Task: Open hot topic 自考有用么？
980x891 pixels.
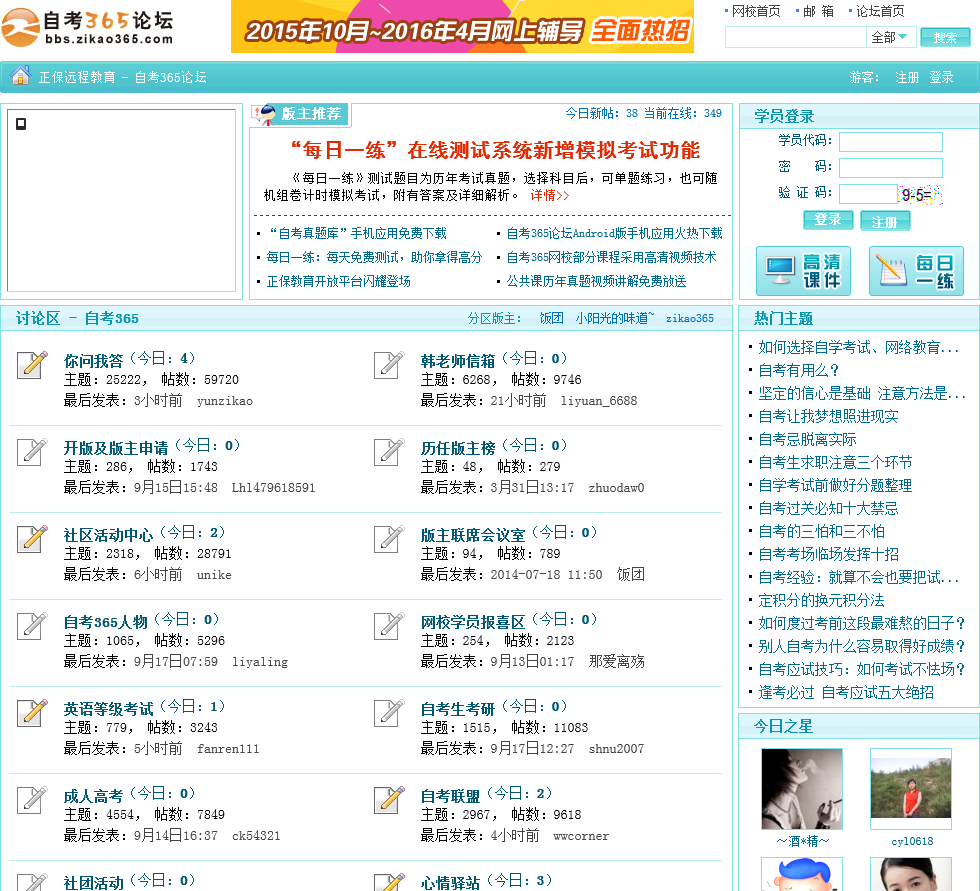Action: point(799,371)
